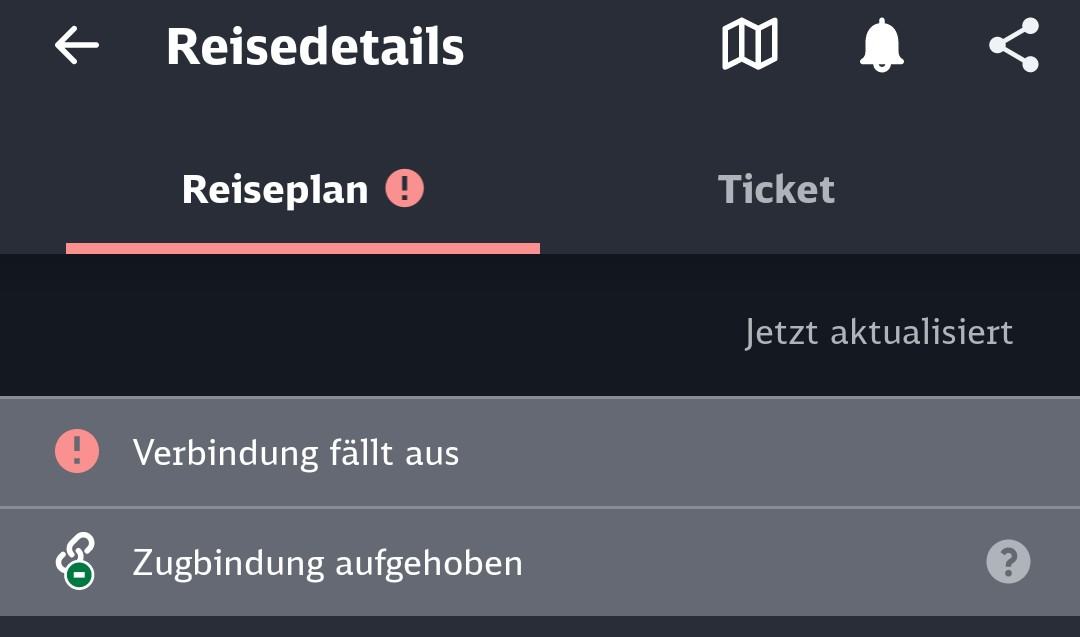
Task: Switch to the Ticket tab
Action: coord(776,189)
